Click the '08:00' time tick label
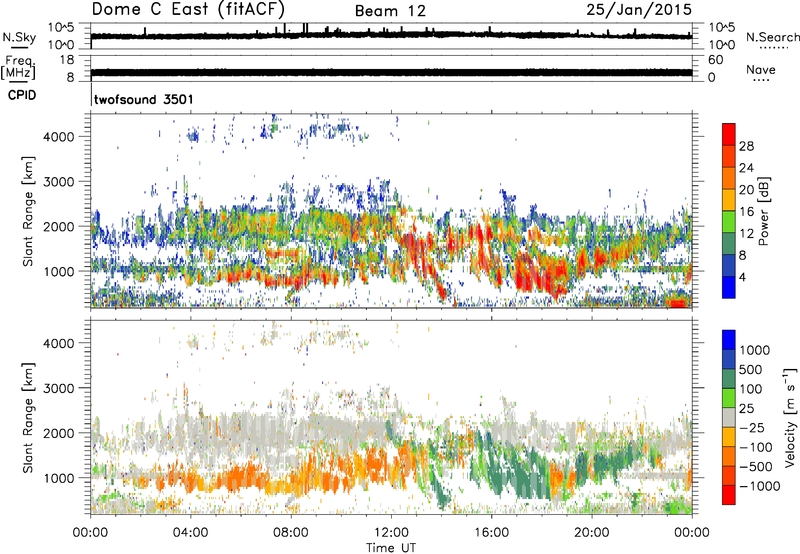This screenshot has width=800, height=554. click(291, 533)
